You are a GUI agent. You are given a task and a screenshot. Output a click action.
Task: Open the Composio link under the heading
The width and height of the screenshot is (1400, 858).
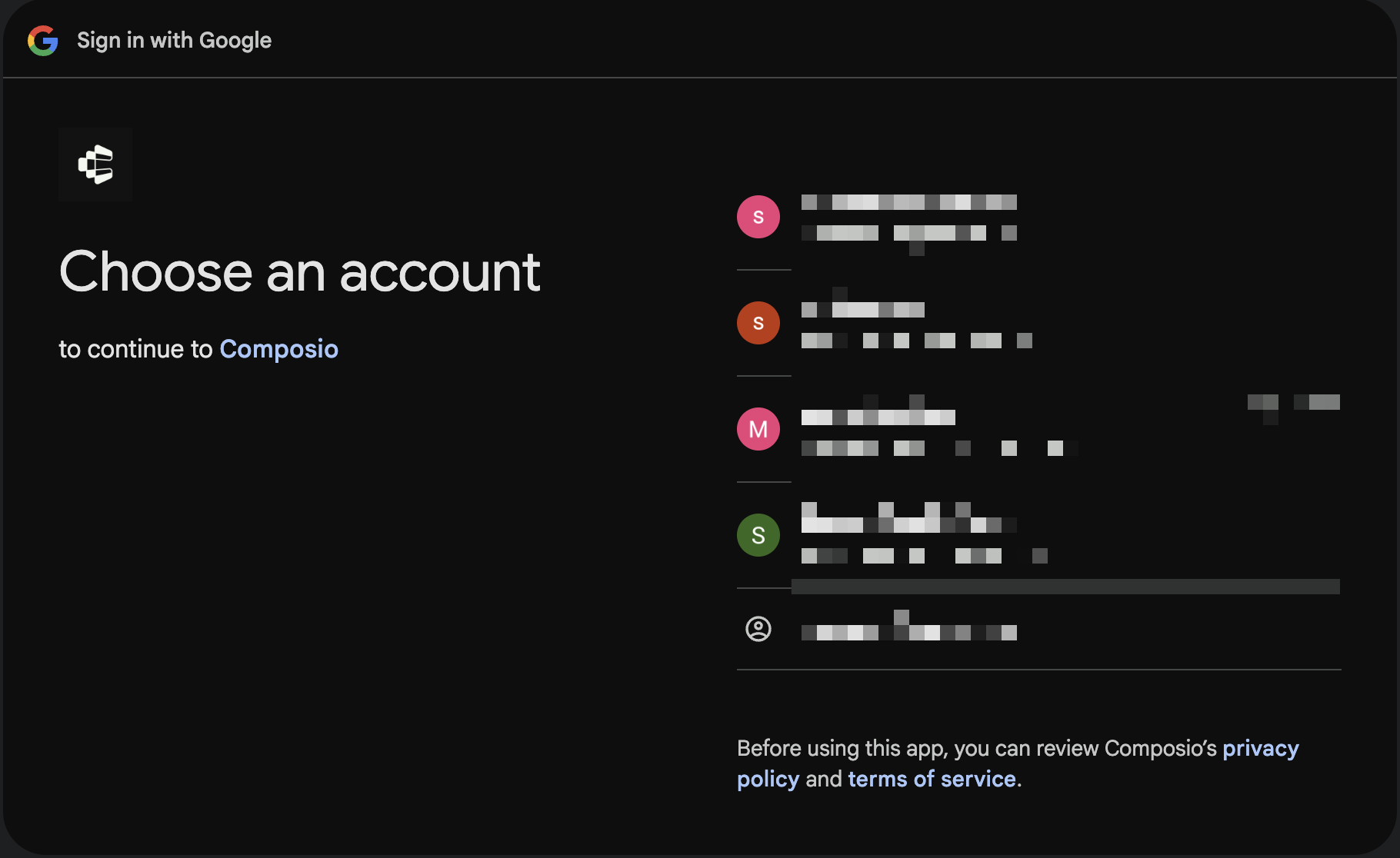coord(278,349)
